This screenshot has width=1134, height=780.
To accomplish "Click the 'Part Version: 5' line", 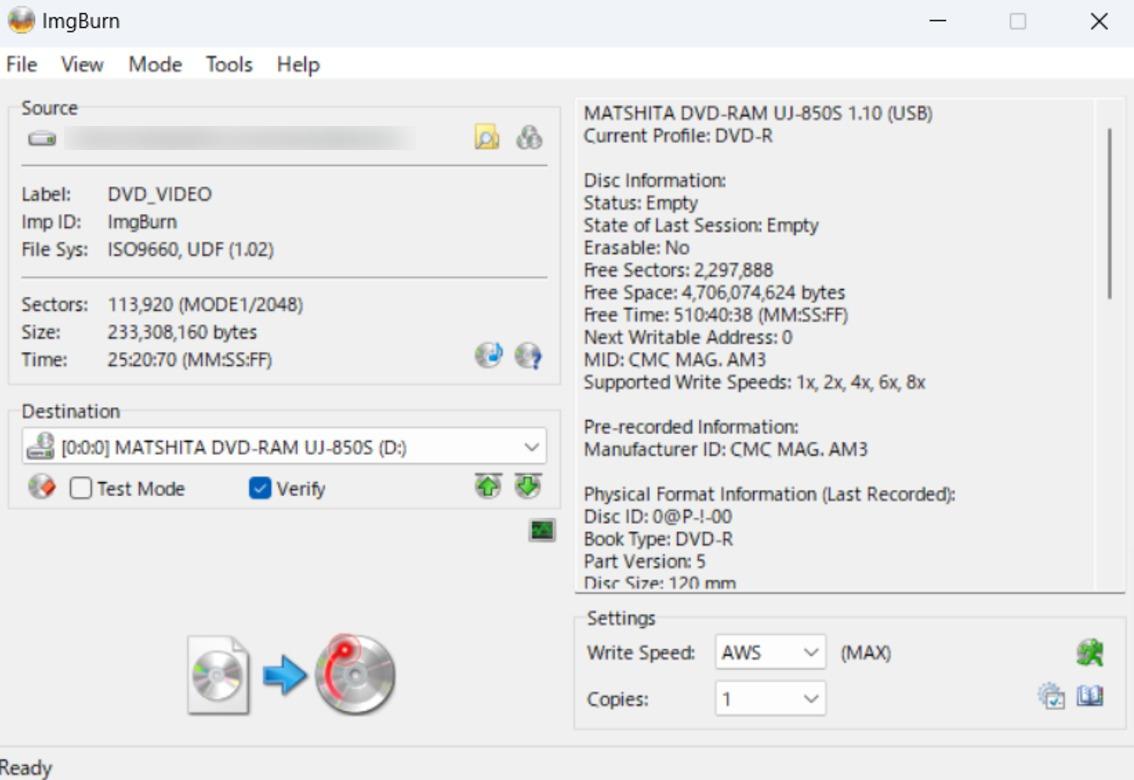I will (x=644, y=562).
